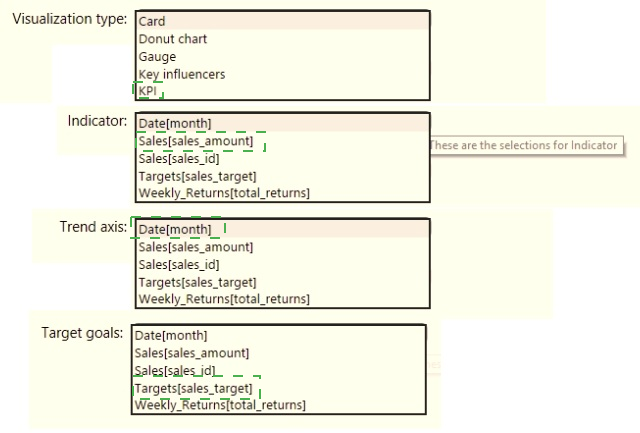Choose Sales[sales_amount] under Indicator

click(196, 142)
